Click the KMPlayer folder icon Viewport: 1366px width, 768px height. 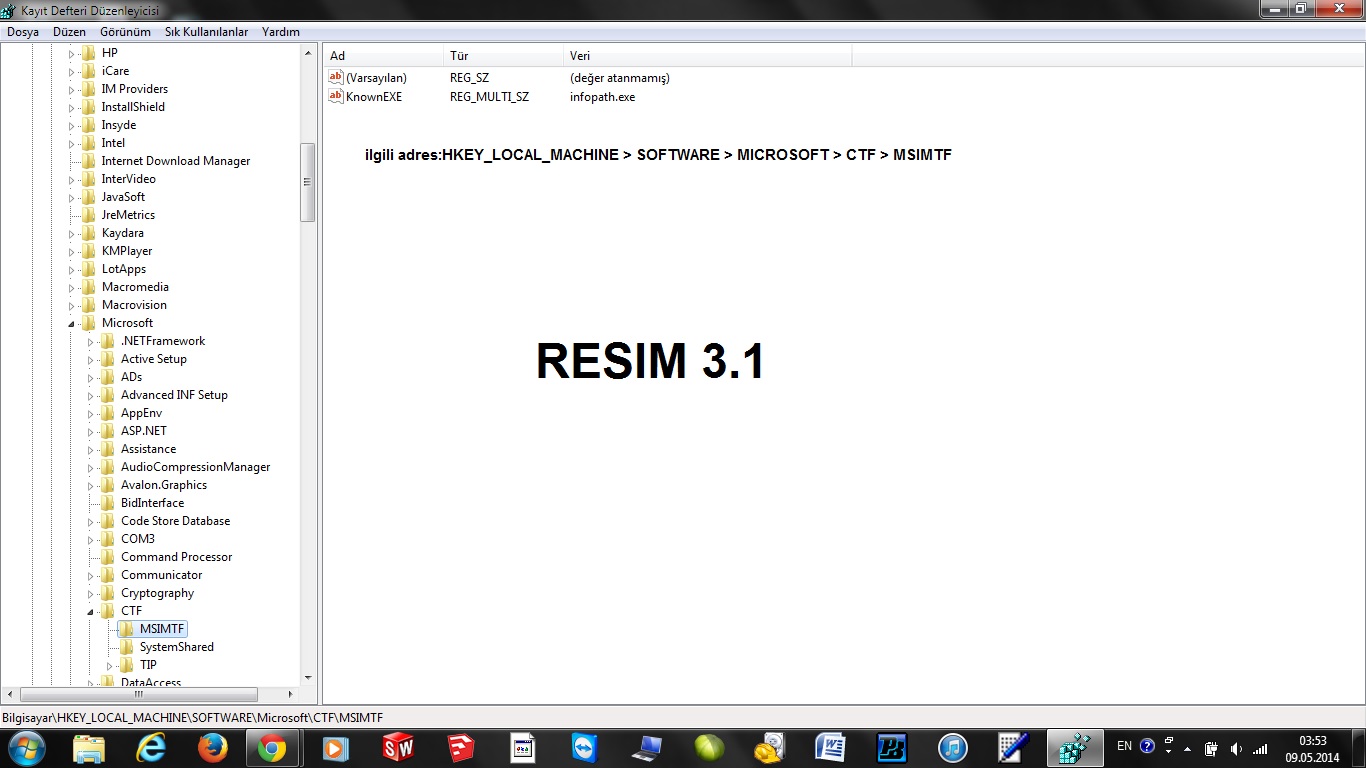tap(89, 251)
